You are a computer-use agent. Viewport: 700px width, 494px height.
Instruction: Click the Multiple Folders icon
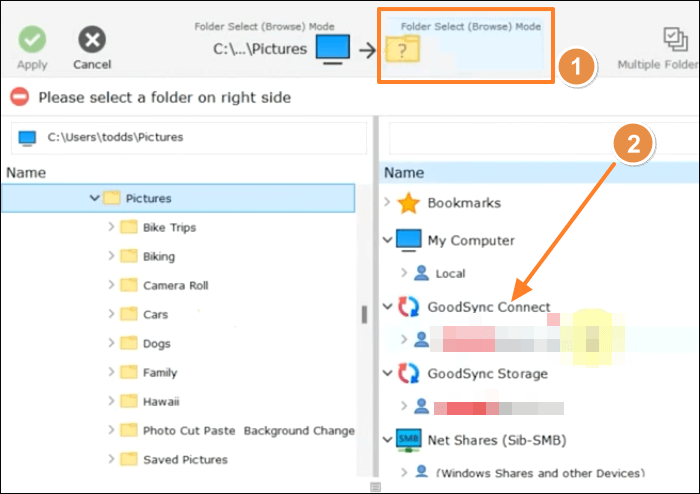pos(672,40)
